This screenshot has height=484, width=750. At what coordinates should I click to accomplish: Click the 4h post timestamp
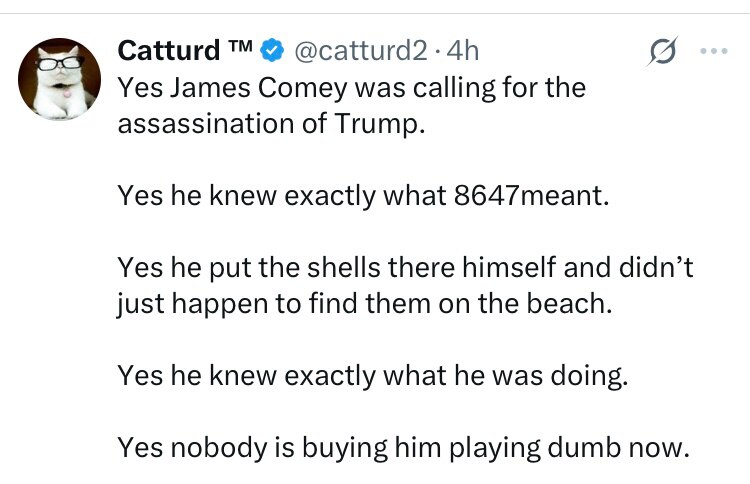[x=461, y=50]
